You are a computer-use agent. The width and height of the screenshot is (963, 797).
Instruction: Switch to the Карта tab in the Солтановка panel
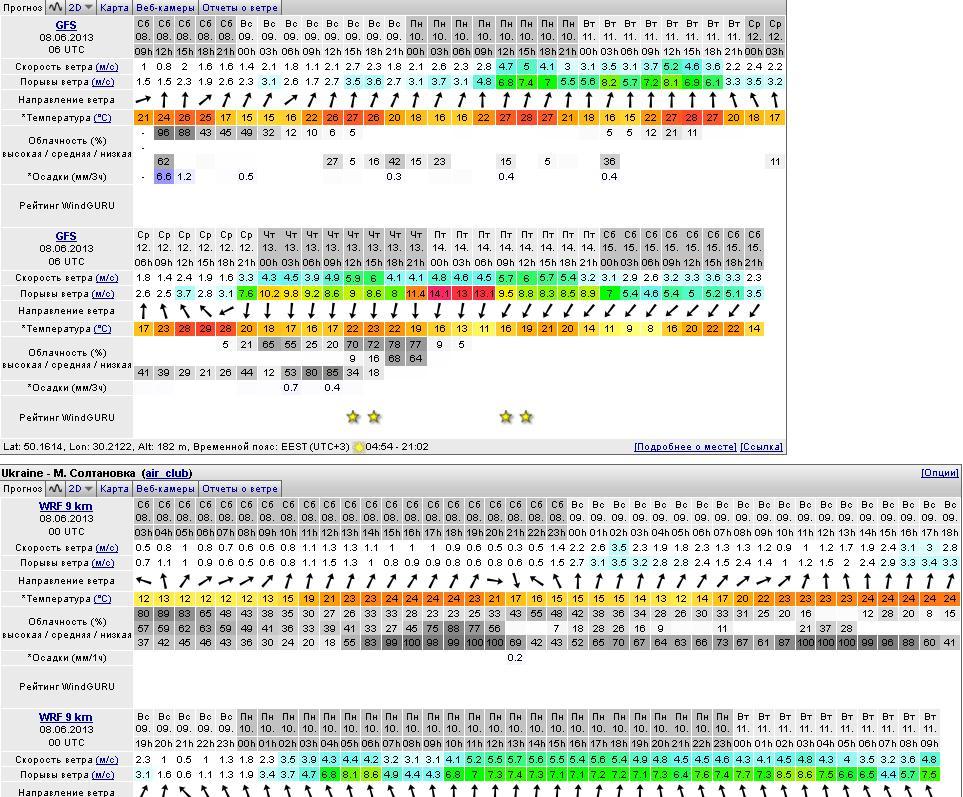(x=114, y=489)
